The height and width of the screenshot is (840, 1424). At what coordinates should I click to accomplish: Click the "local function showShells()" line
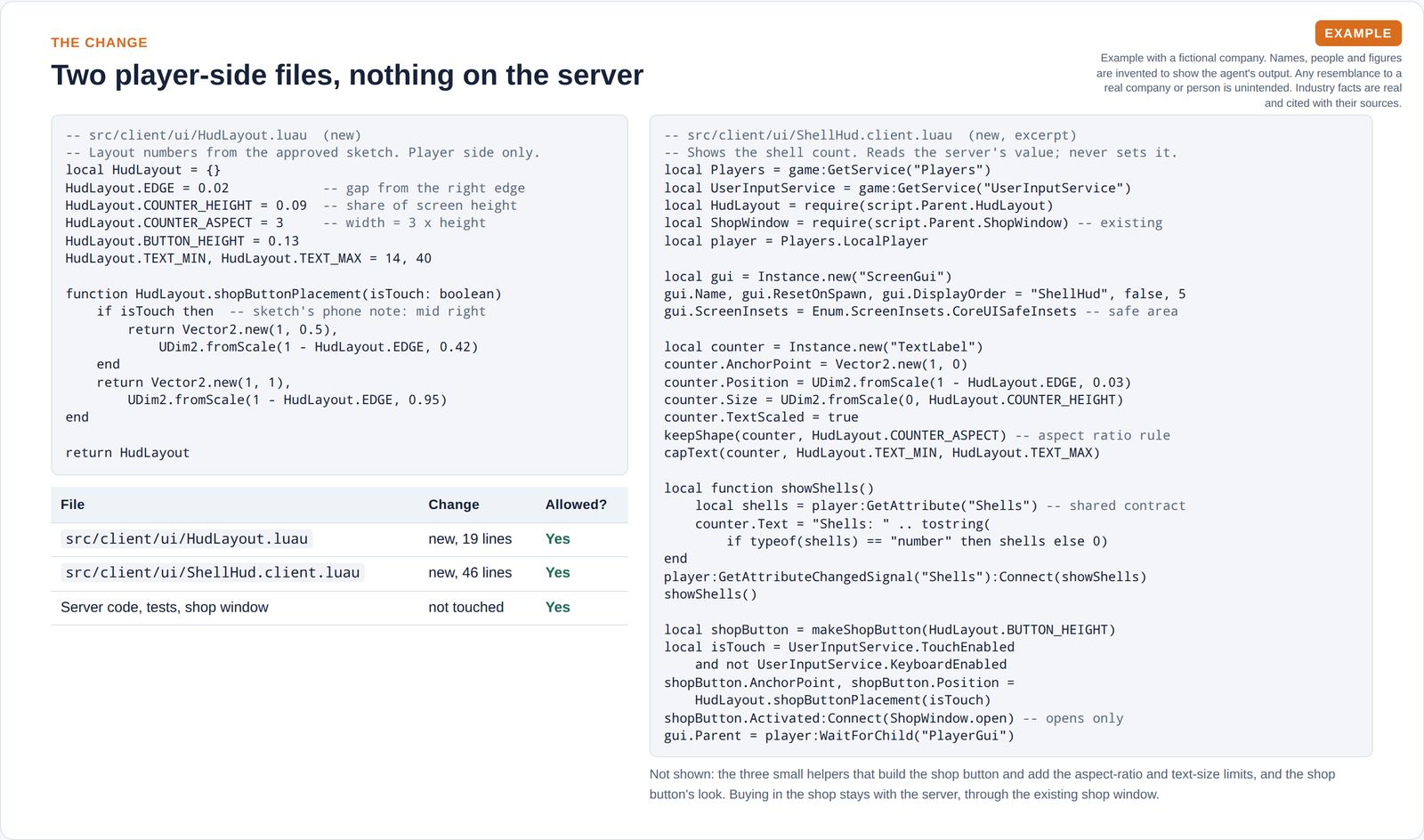point(769,488)
